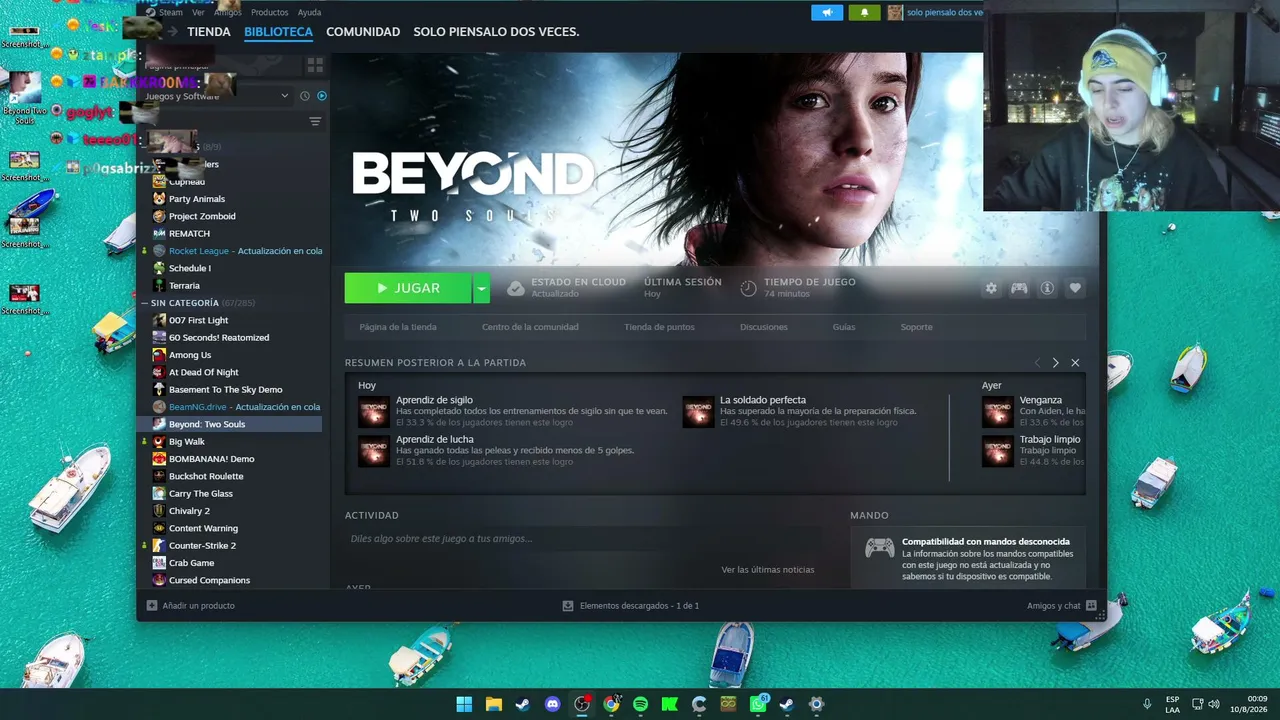
Task: Click the green JUGAR button
Action: pos(408,288)
